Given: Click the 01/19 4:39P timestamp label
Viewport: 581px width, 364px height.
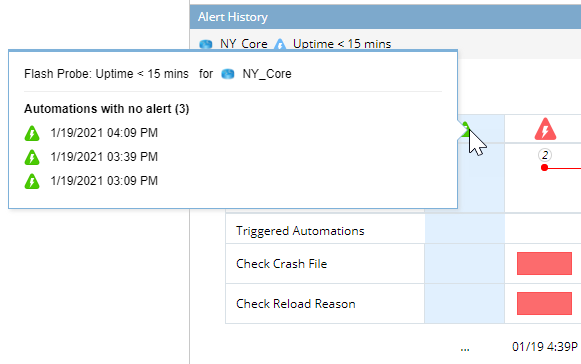Looking at the screenshot, I should pos(545,347).
